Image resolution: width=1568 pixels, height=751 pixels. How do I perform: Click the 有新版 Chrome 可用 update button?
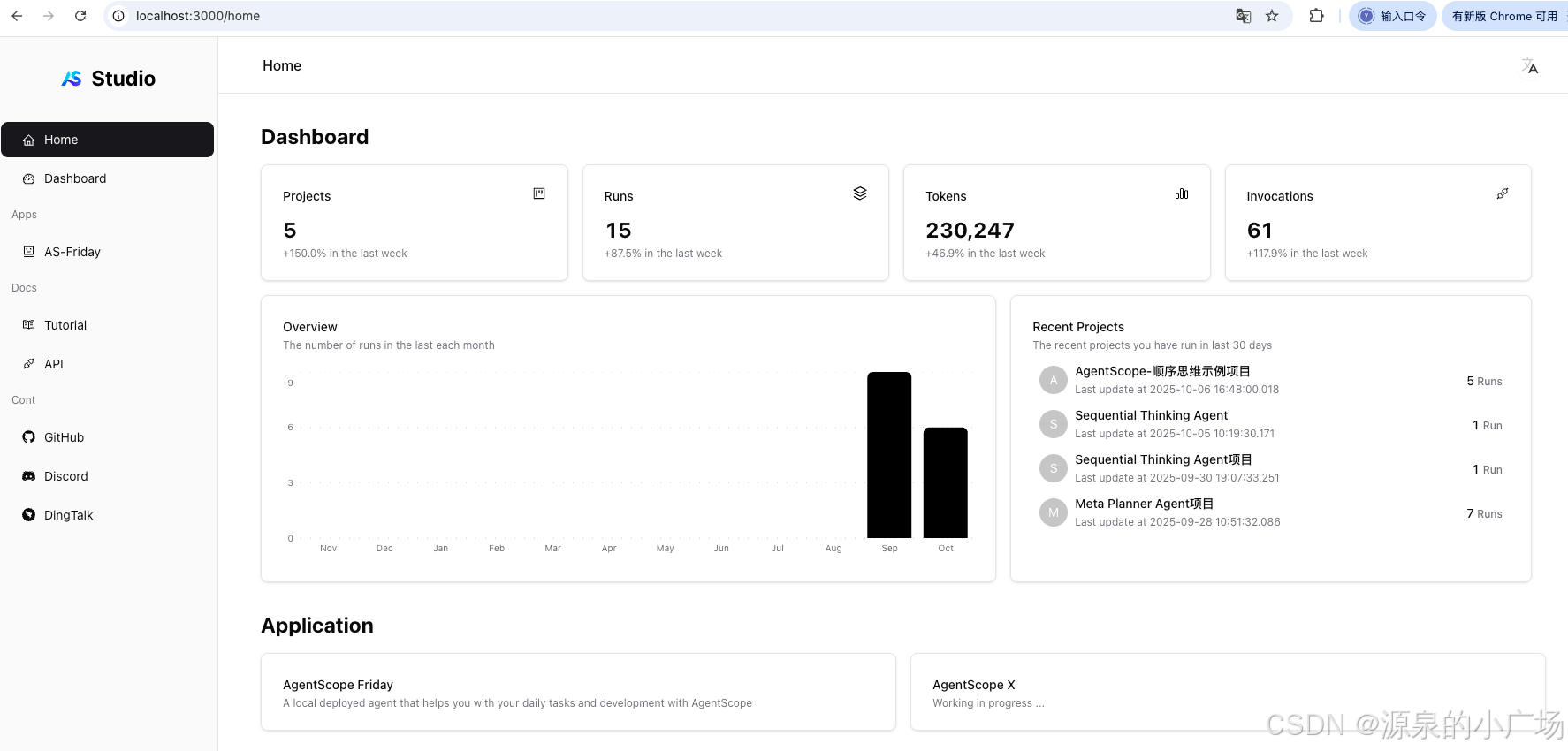coord(1504,16)
